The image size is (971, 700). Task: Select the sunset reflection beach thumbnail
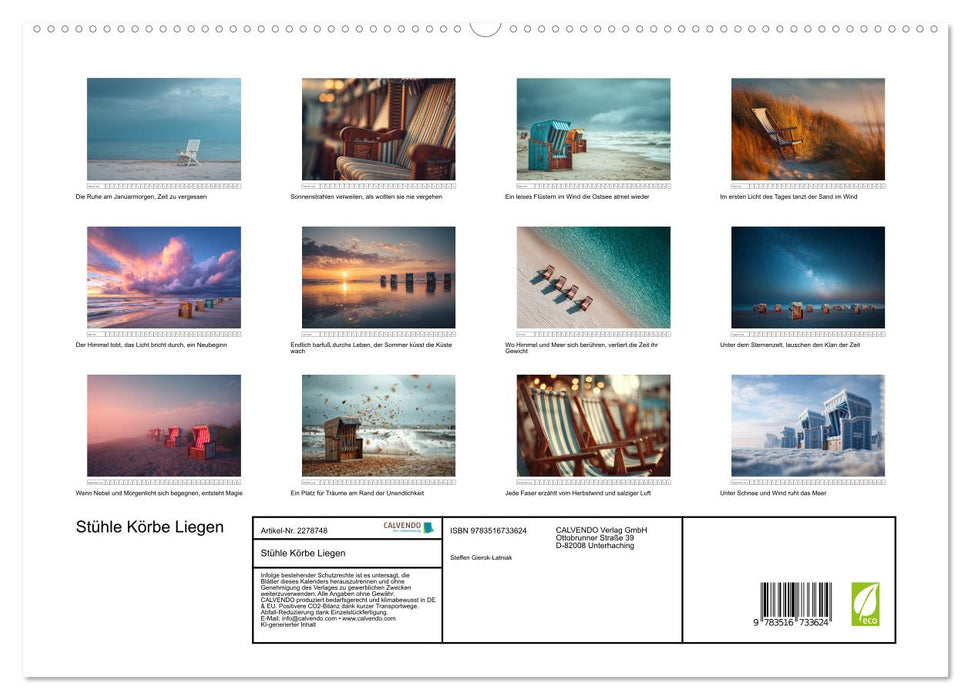pos(378,277)
